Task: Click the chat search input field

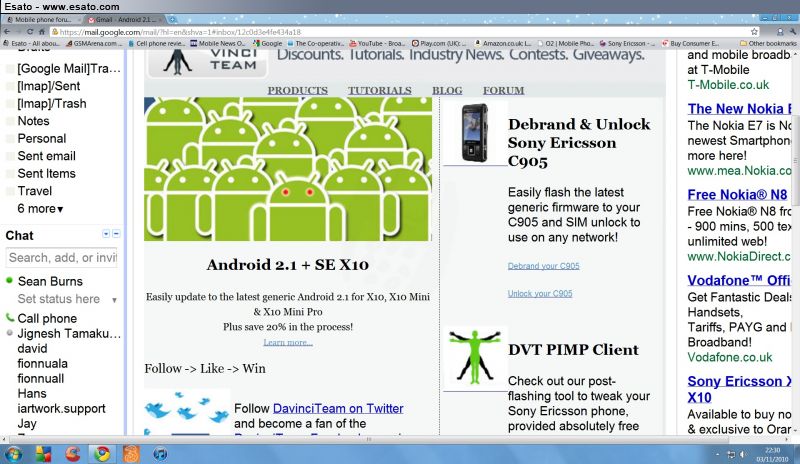Action: coord(62,258)
